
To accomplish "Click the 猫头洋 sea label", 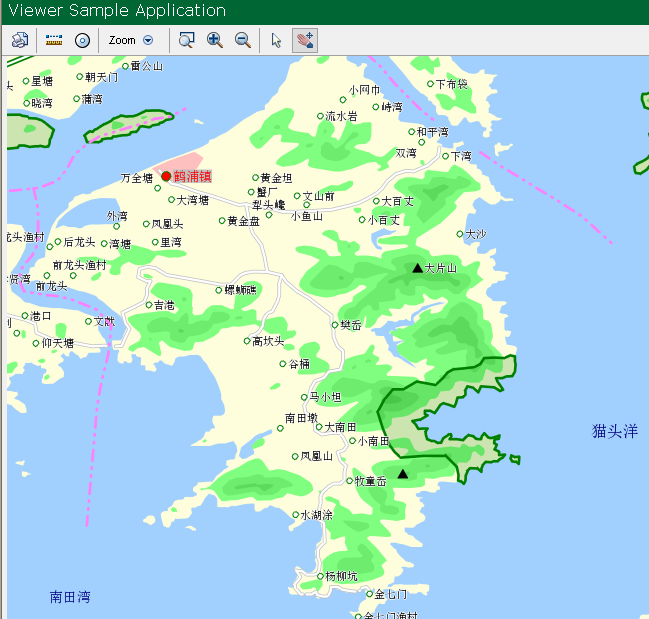I will click(614, 431).
